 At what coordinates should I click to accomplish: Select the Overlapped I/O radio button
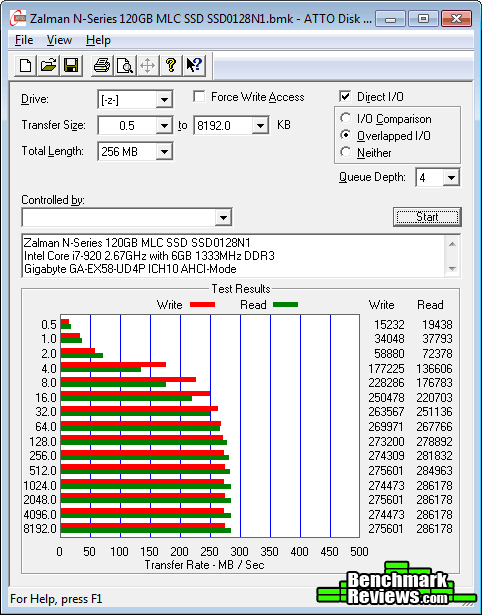pyautogui.click(x=346, y=135)
